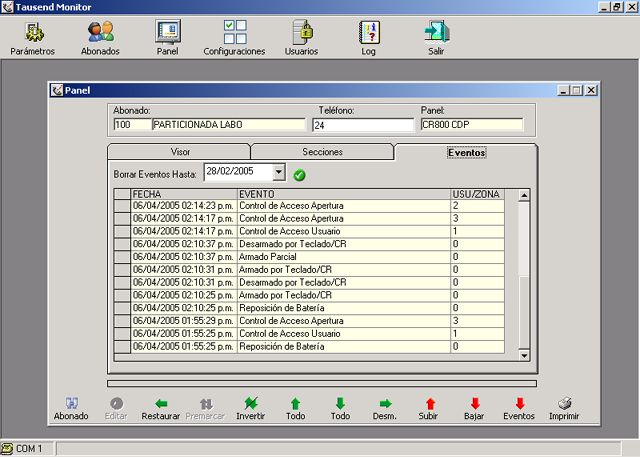Click the Armado Parcial event cell
640x457 pixels.
coord(344,257)
